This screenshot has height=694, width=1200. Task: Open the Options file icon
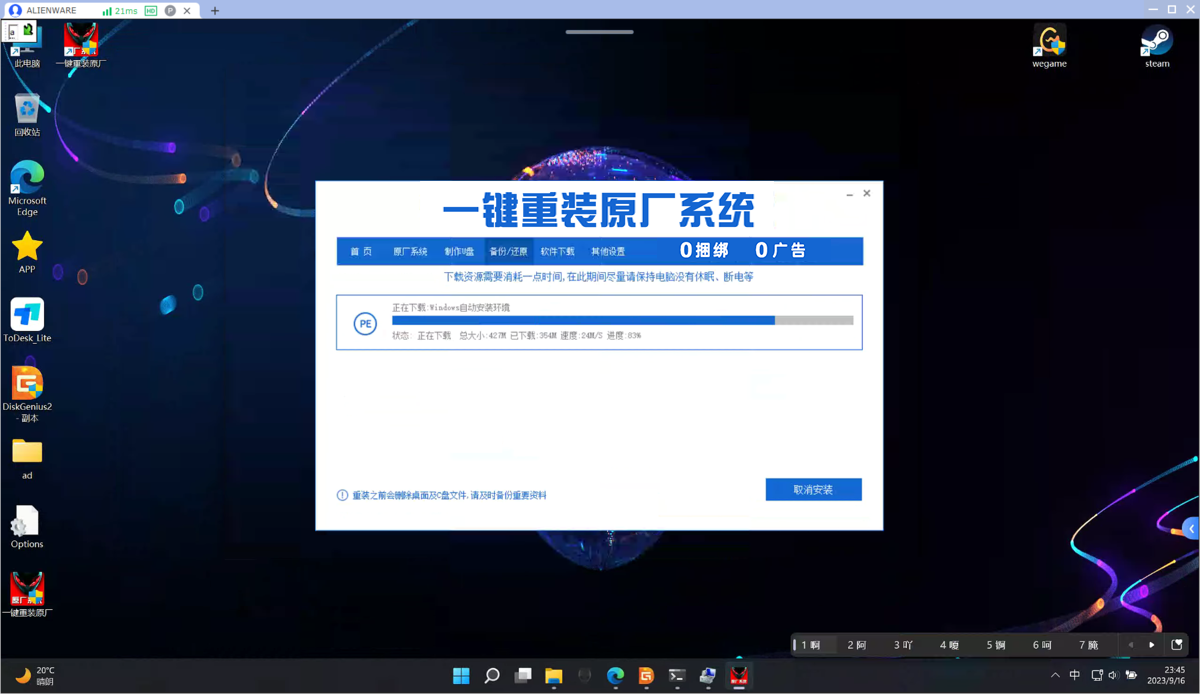[x=27, y=527]
